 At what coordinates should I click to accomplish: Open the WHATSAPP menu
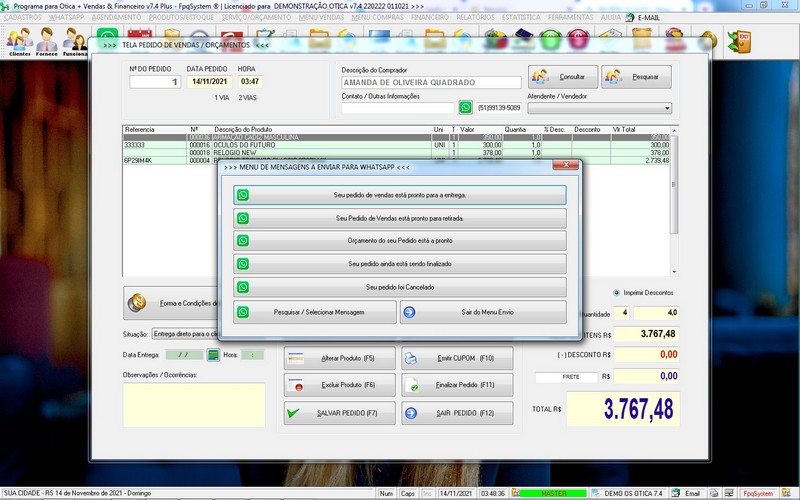(x=66, y=17)
